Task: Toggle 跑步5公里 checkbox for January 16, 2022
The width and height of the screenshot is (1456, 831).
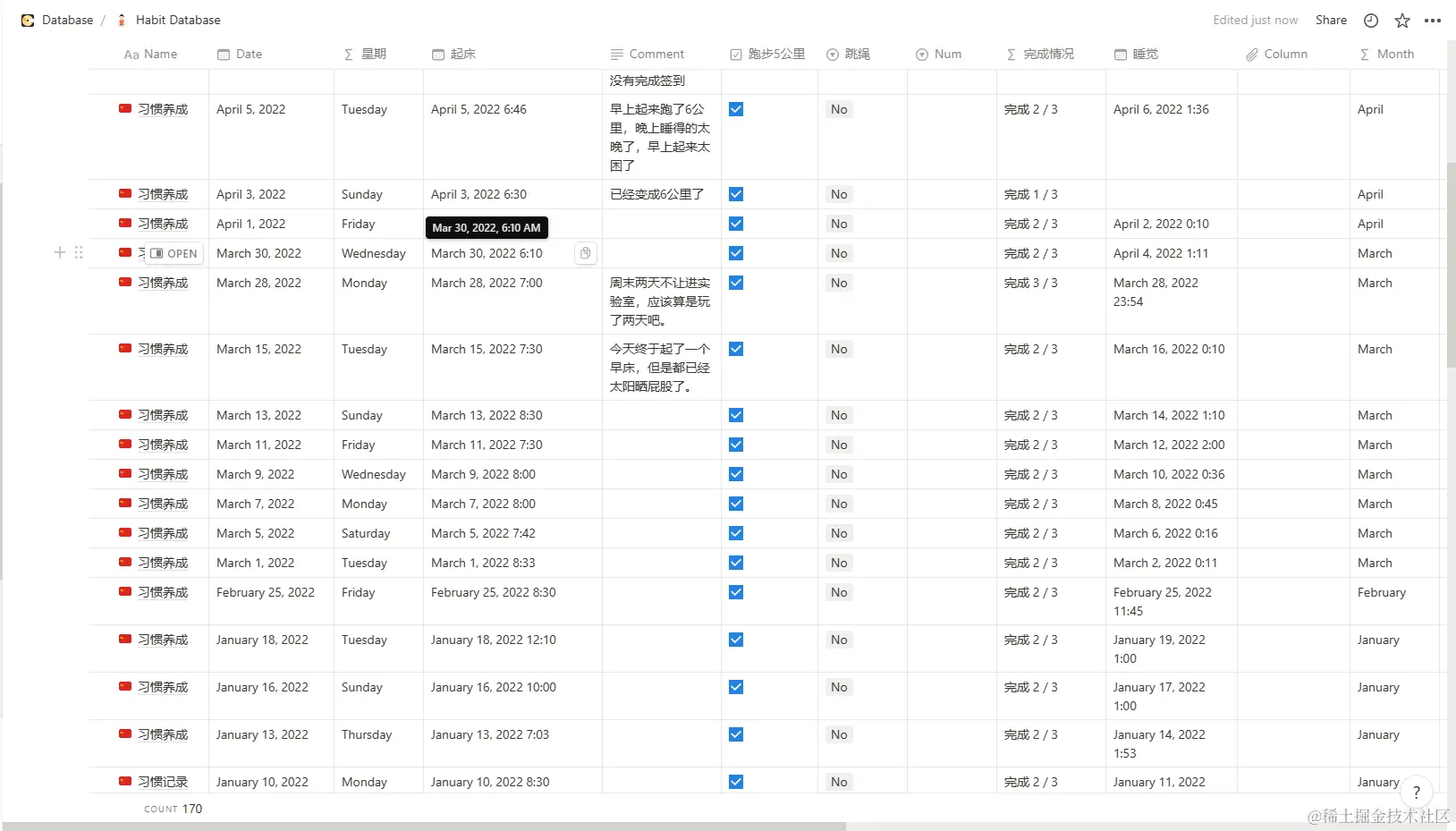Action: 736,687
